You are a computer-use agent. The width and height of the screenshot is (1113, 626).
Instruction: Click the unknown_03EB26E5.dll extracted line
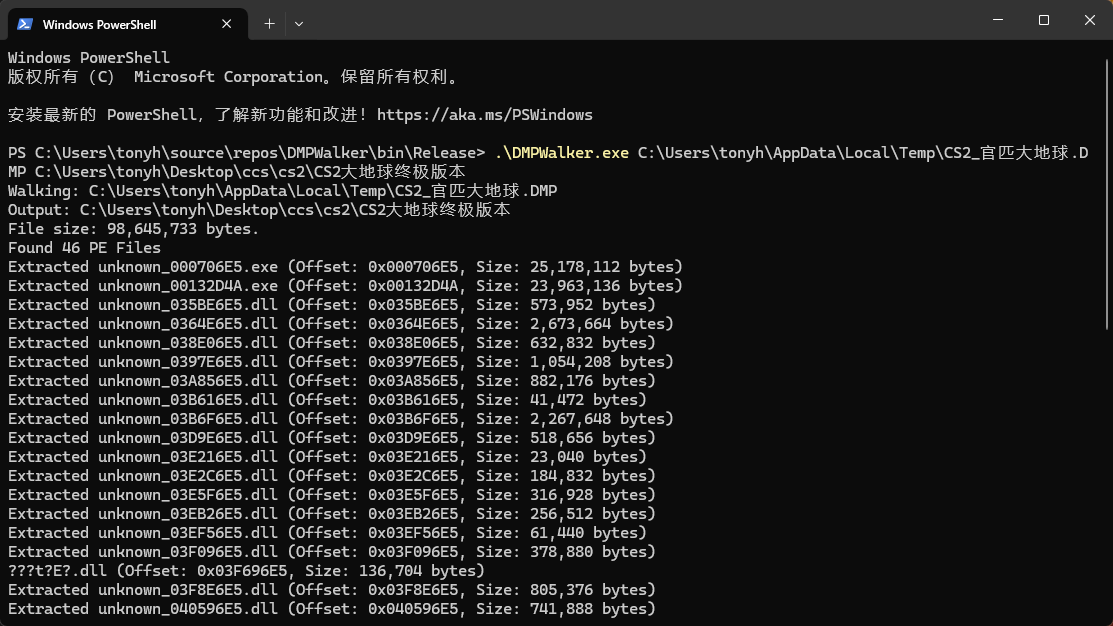(x=331, y=514)
